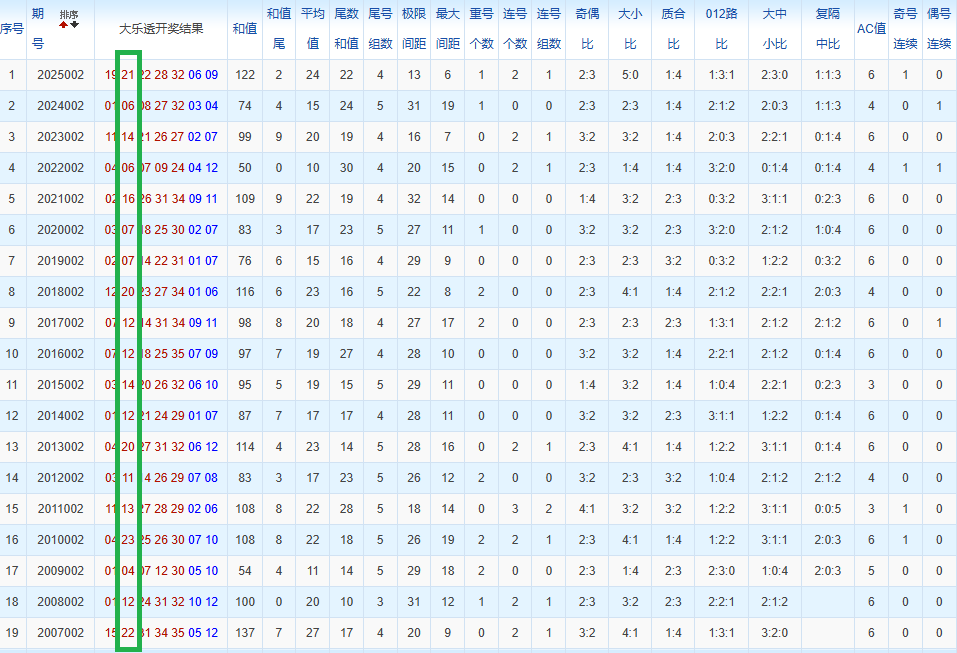Select issue number 2024002
This screenshot has width=957, height=653.
point(60,106)
